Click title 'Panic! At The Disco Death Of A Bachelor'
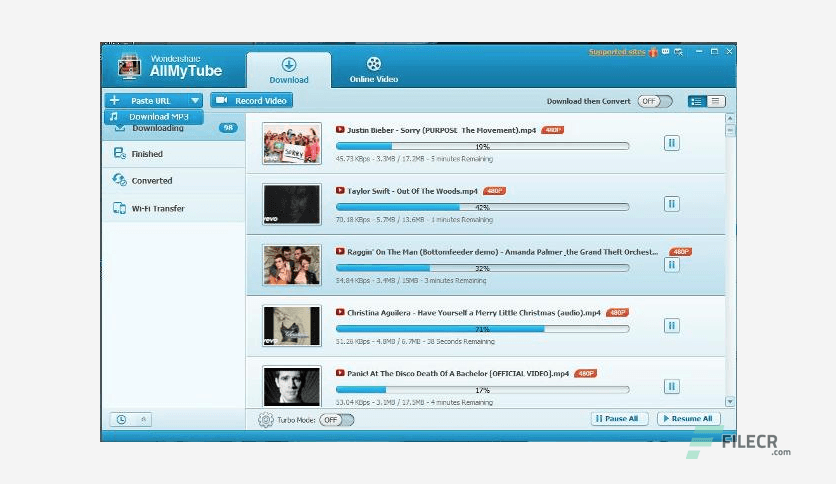 click(458, 373)
